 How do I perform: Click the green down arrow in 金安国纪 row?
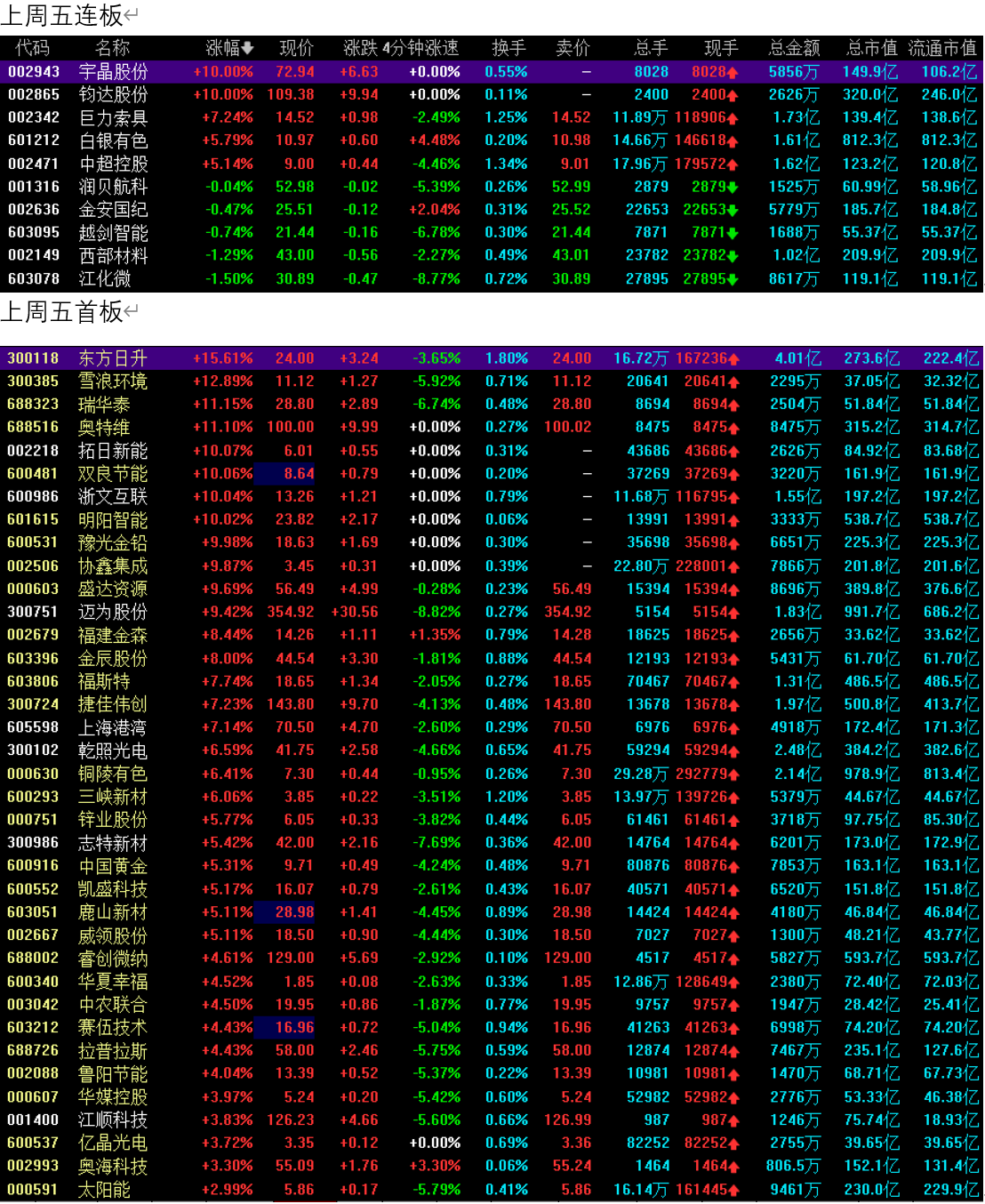[733, 210]
